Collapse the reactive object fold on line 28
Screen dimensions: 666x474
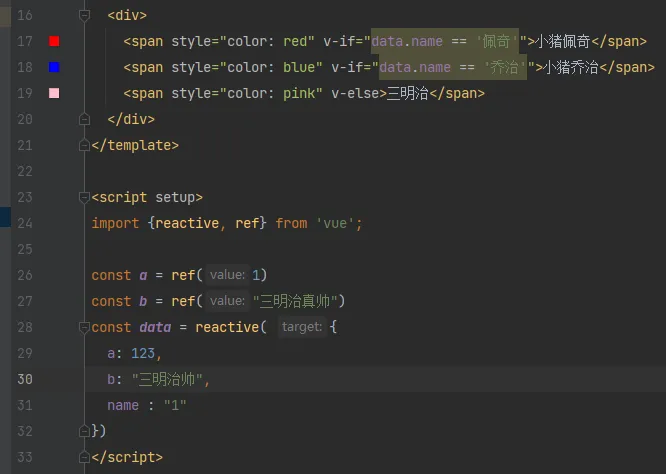tap(84, 327)
